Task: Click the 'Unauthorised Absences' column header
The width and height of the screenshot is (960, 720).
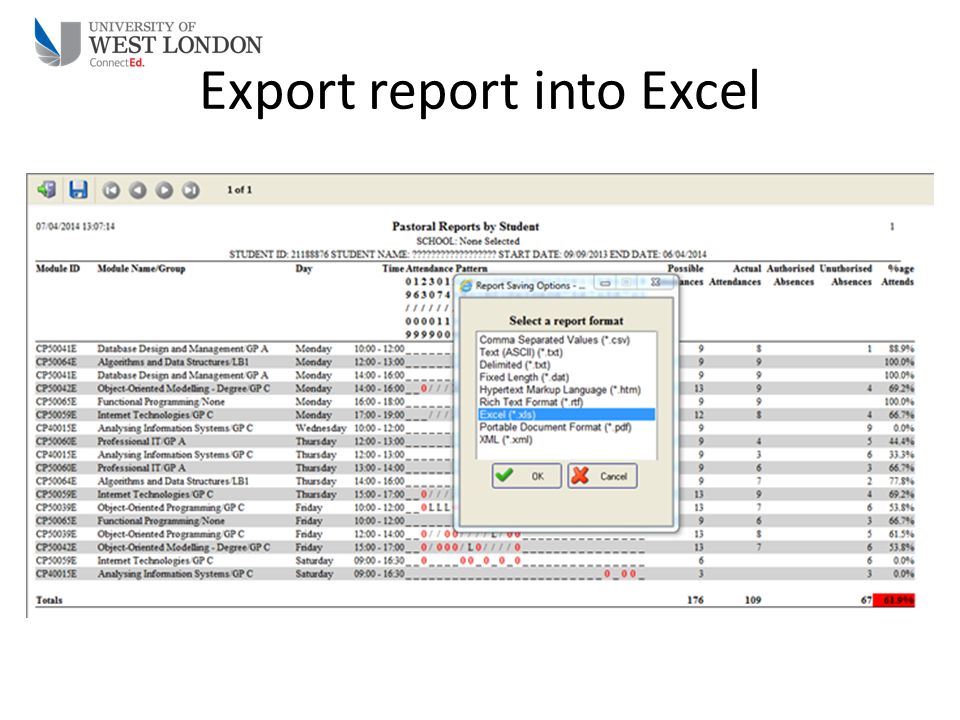Action: [846, 275]
